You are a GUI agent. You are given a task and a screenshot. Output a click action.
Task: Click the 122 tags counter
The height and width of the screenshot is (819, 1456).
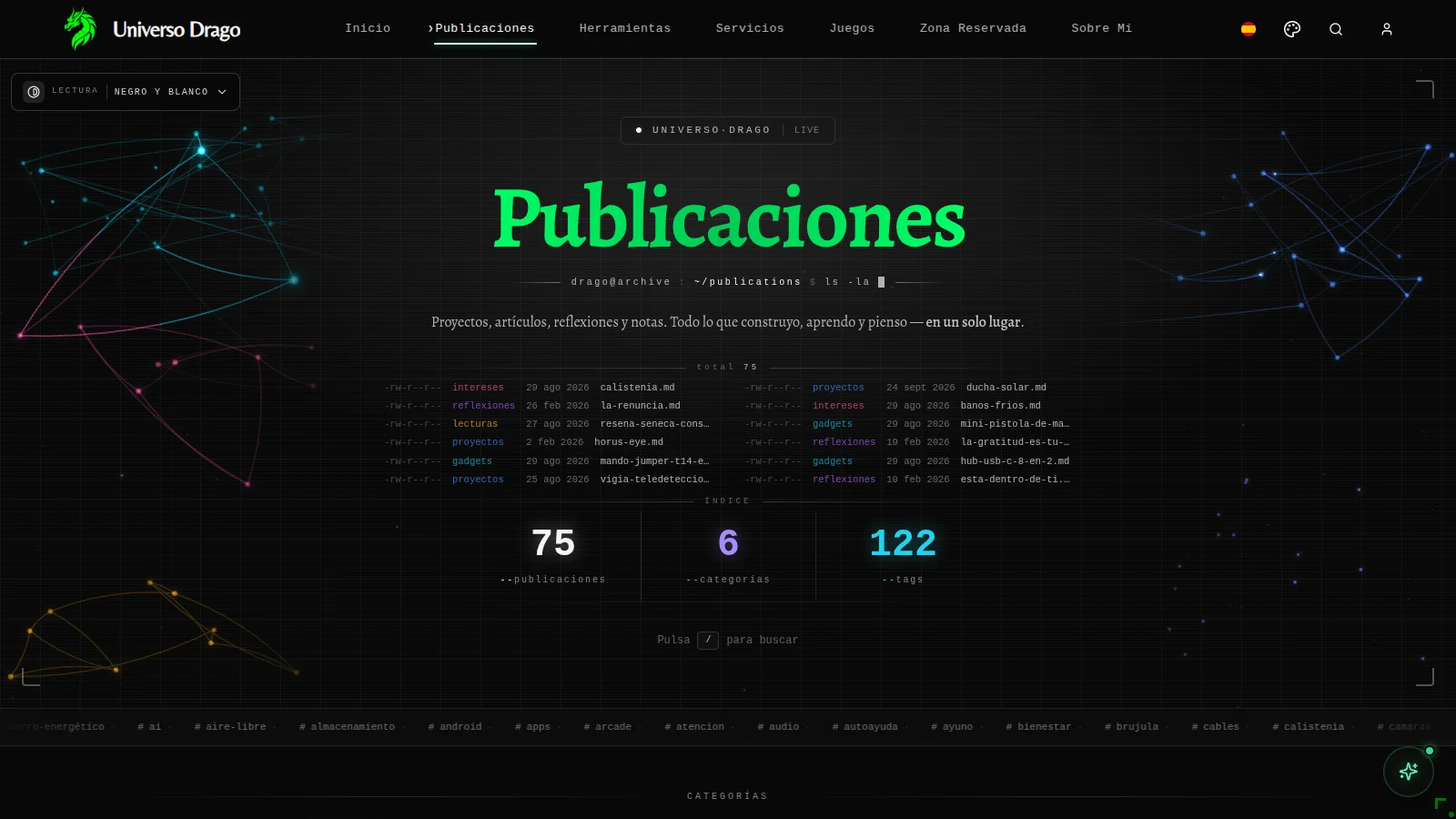point(903,555)
